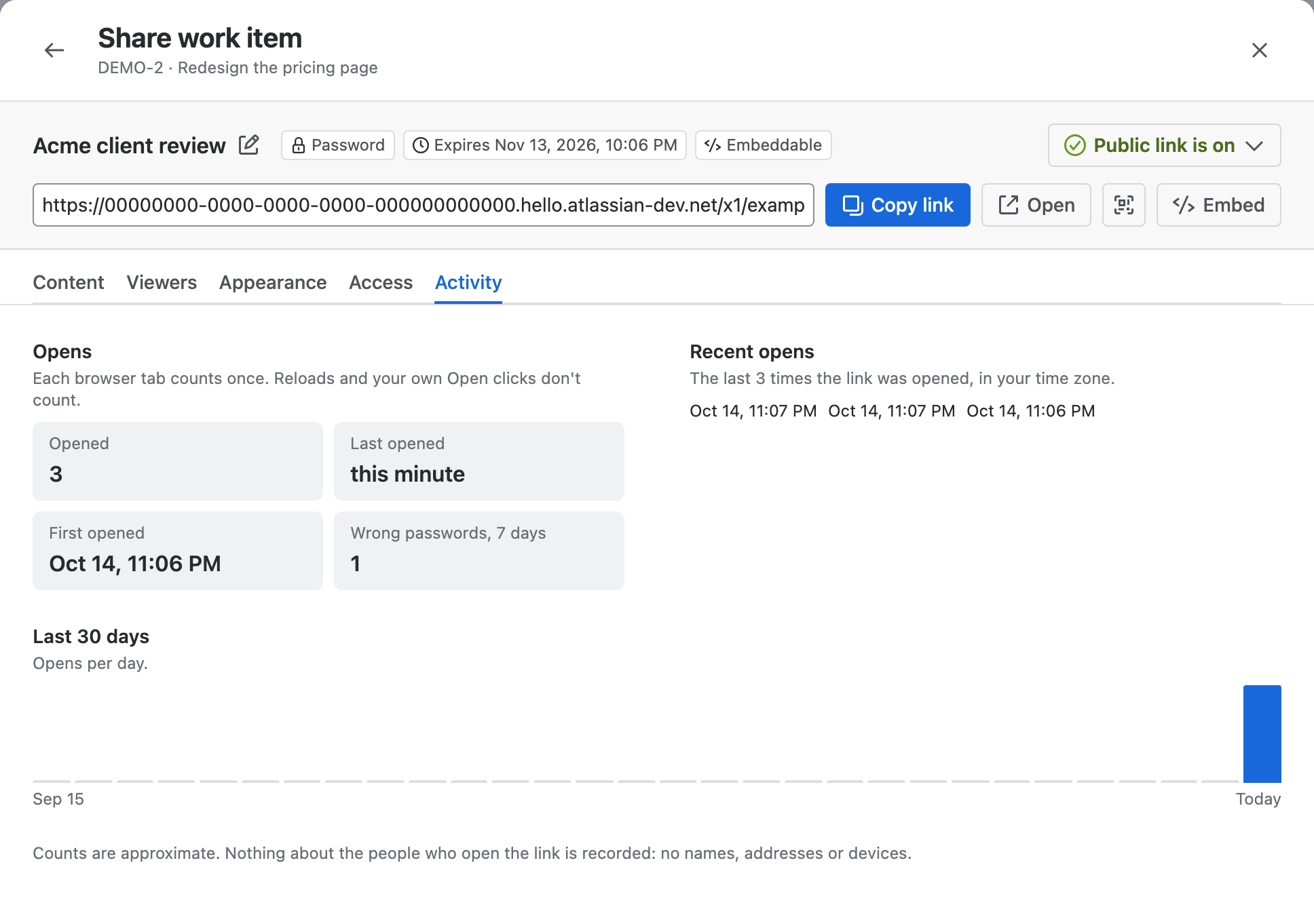Viewport: 1314px width, 924px height.
Task: Switch to the Access tab
Action: coord(381,282)
